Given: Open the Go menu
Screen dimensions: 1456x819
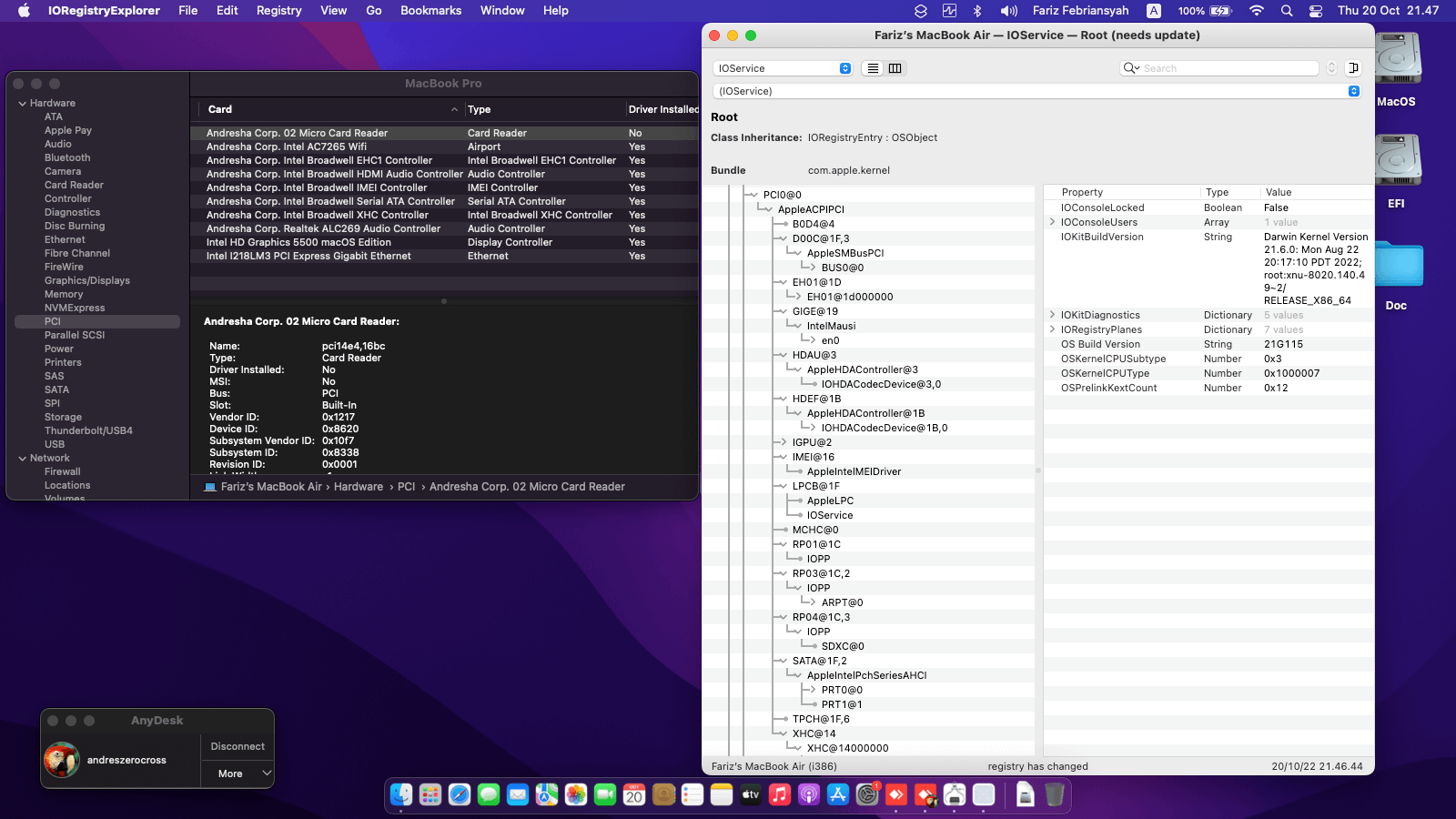Looking at the screenshot, I should point(374,11).
